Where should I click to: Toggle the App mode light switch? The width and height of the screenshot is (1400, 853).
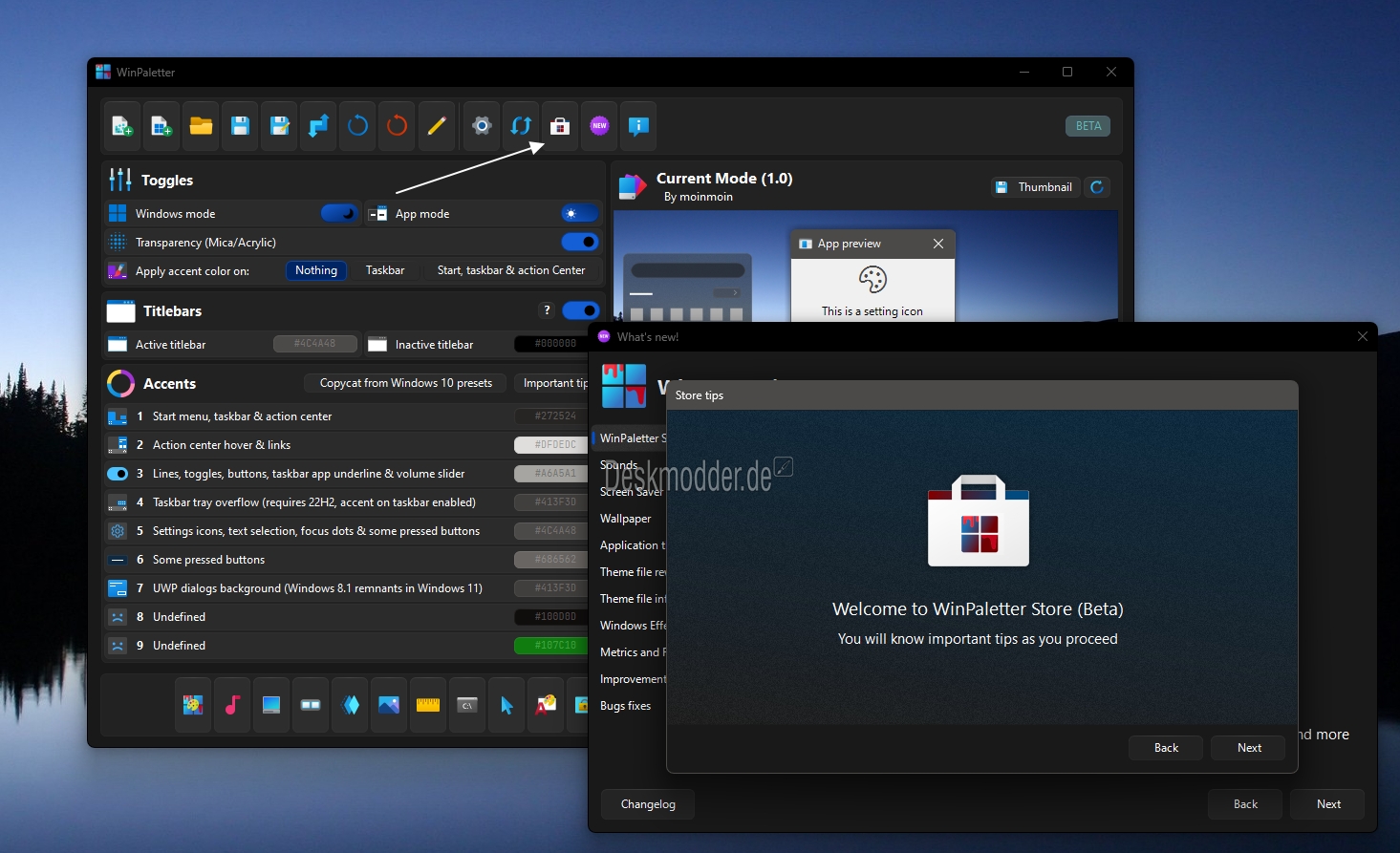[x=580, y=213]
